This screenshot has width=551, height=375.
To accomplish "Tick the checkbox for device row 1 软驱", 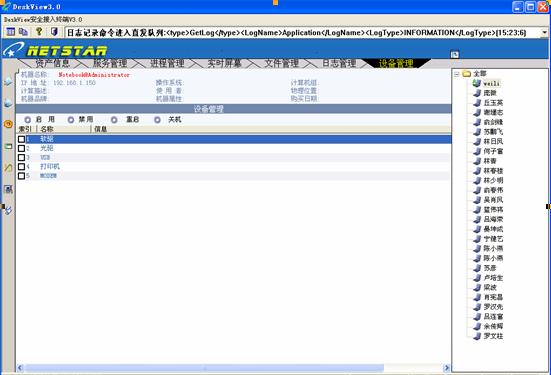I will [21, 139].
